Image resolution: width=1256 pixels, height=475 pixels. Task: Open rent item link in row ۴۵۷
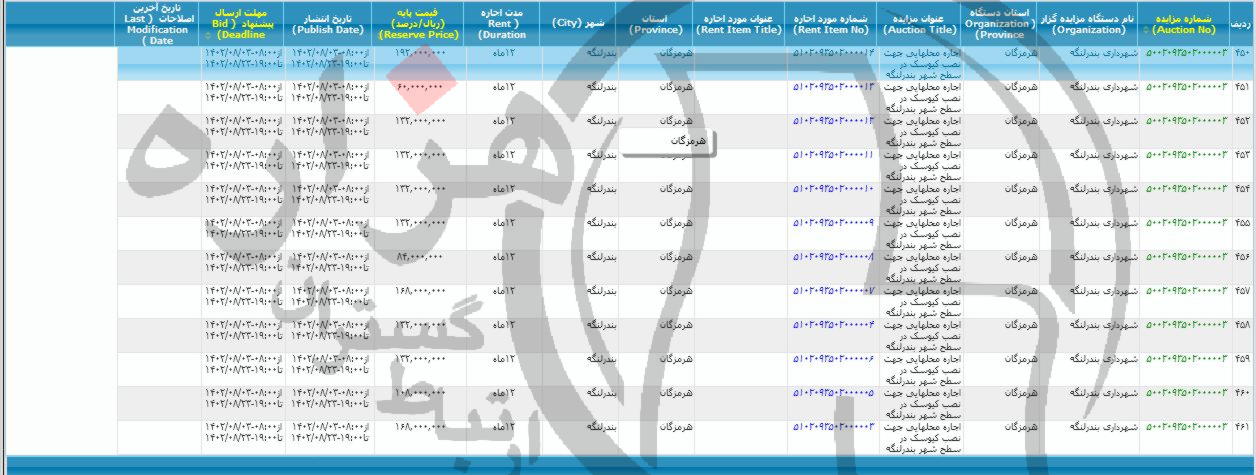point(834,292)
